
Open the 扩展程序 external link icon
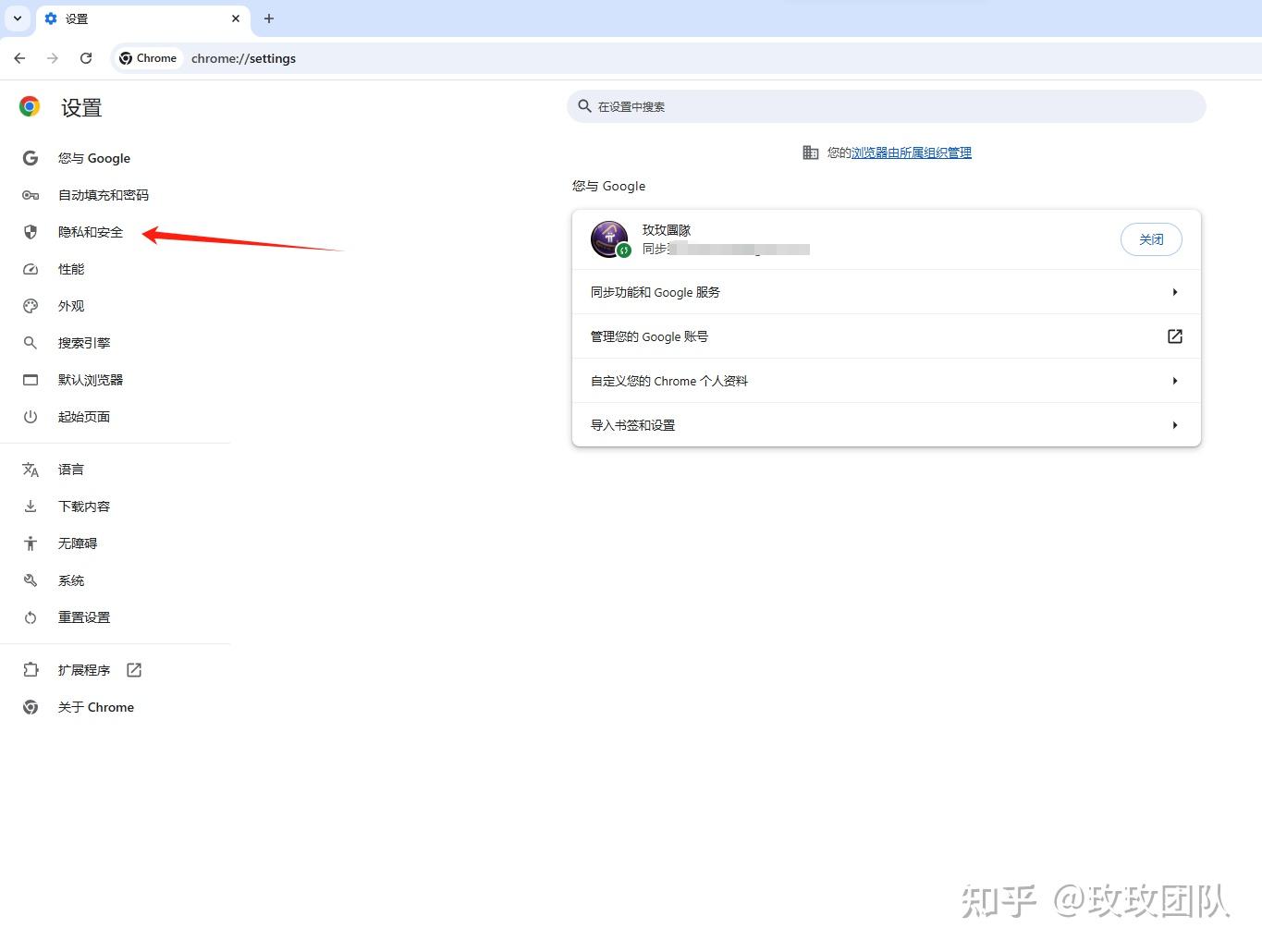(x=133, y=669)
